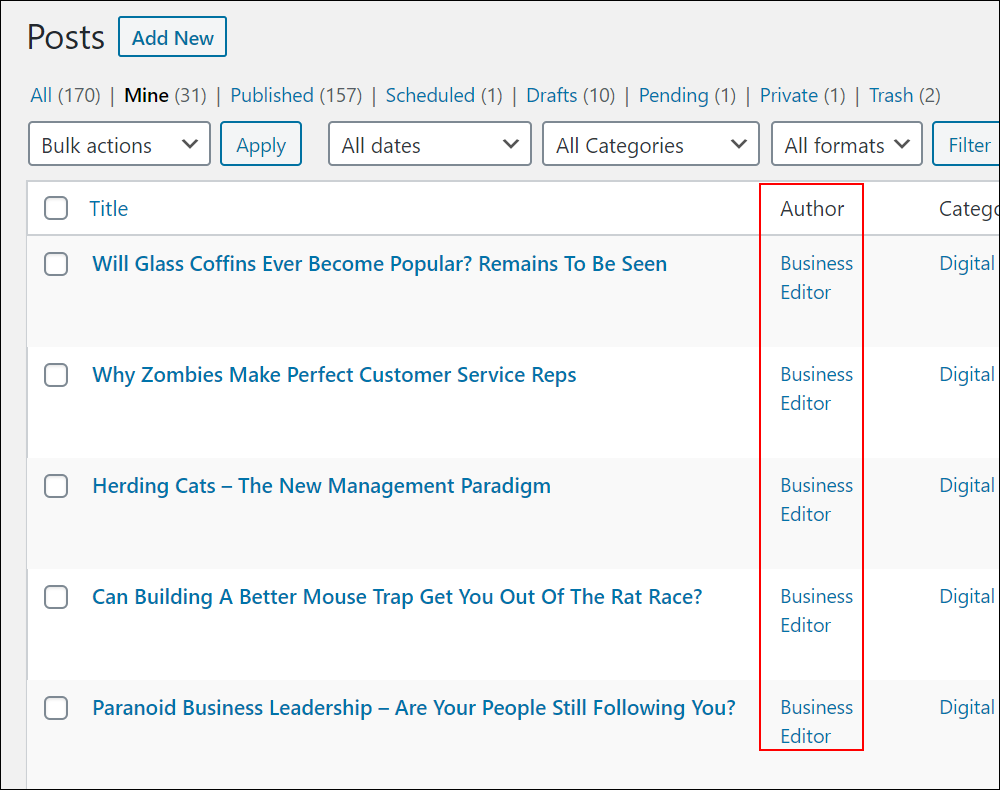This screenshot has width=1000, height=790.
Task: Open 'Why Zombies Make Perfect Customer Service Reps'
Action: [334, 375]
